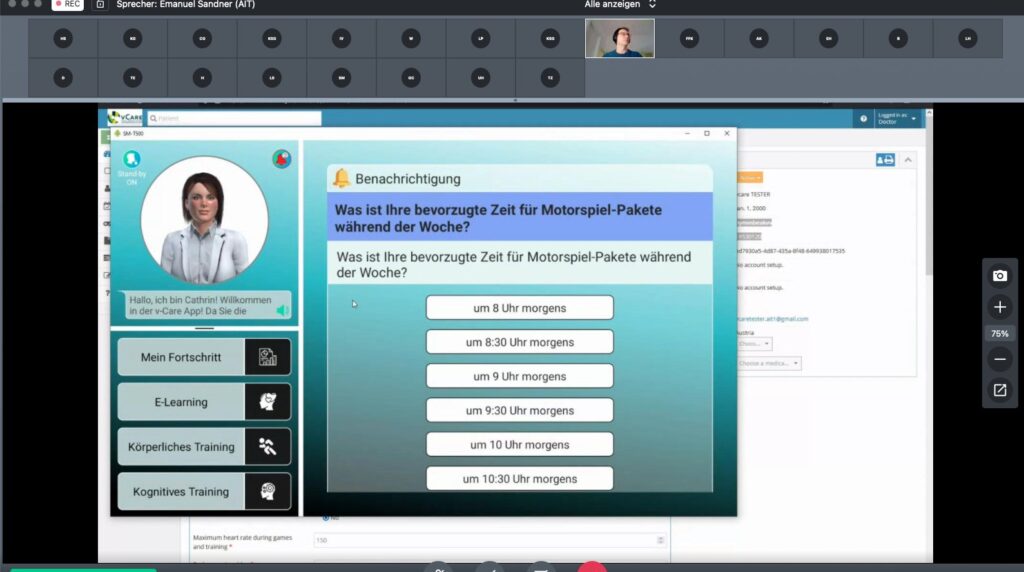Click the patient print card icon

click(885, 160)
